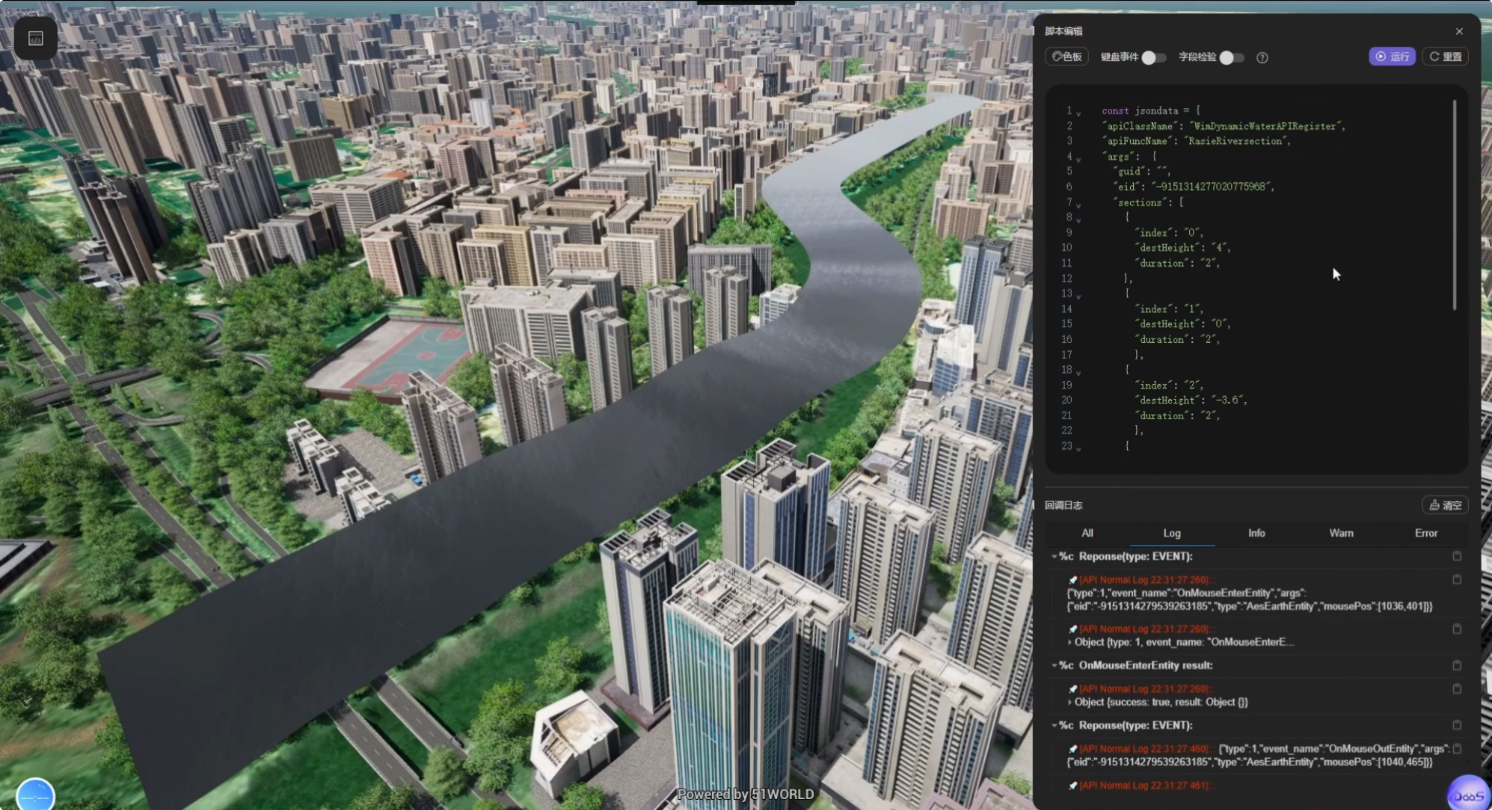Clear the callback log with 清空
This screenshot has height=810, width=1492.
pos(1445,505)
